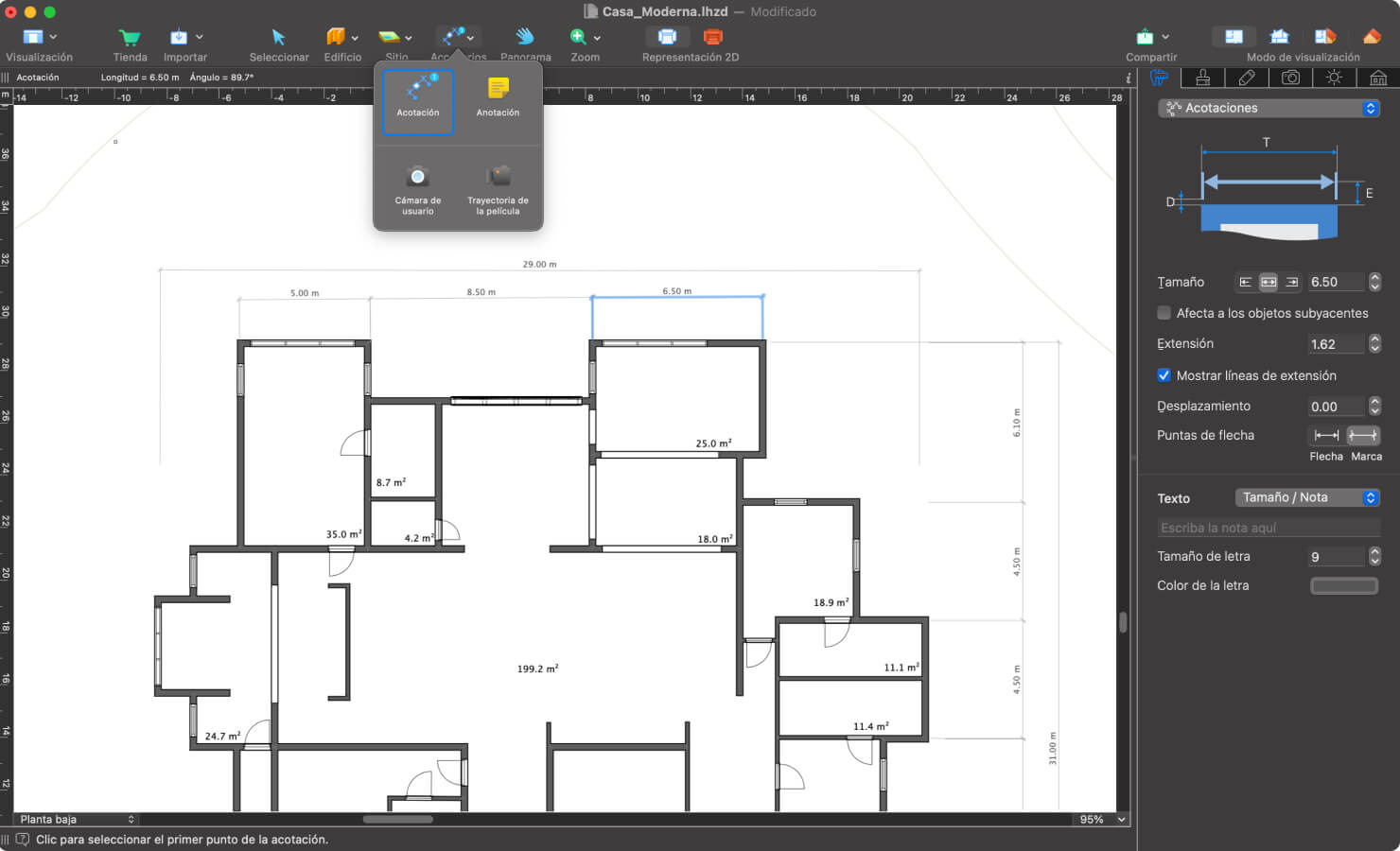Open the 95% zoom level dropdown
Image resolution: width=1400 pixels, height=851 pixels.
(x=1101, y=819)
